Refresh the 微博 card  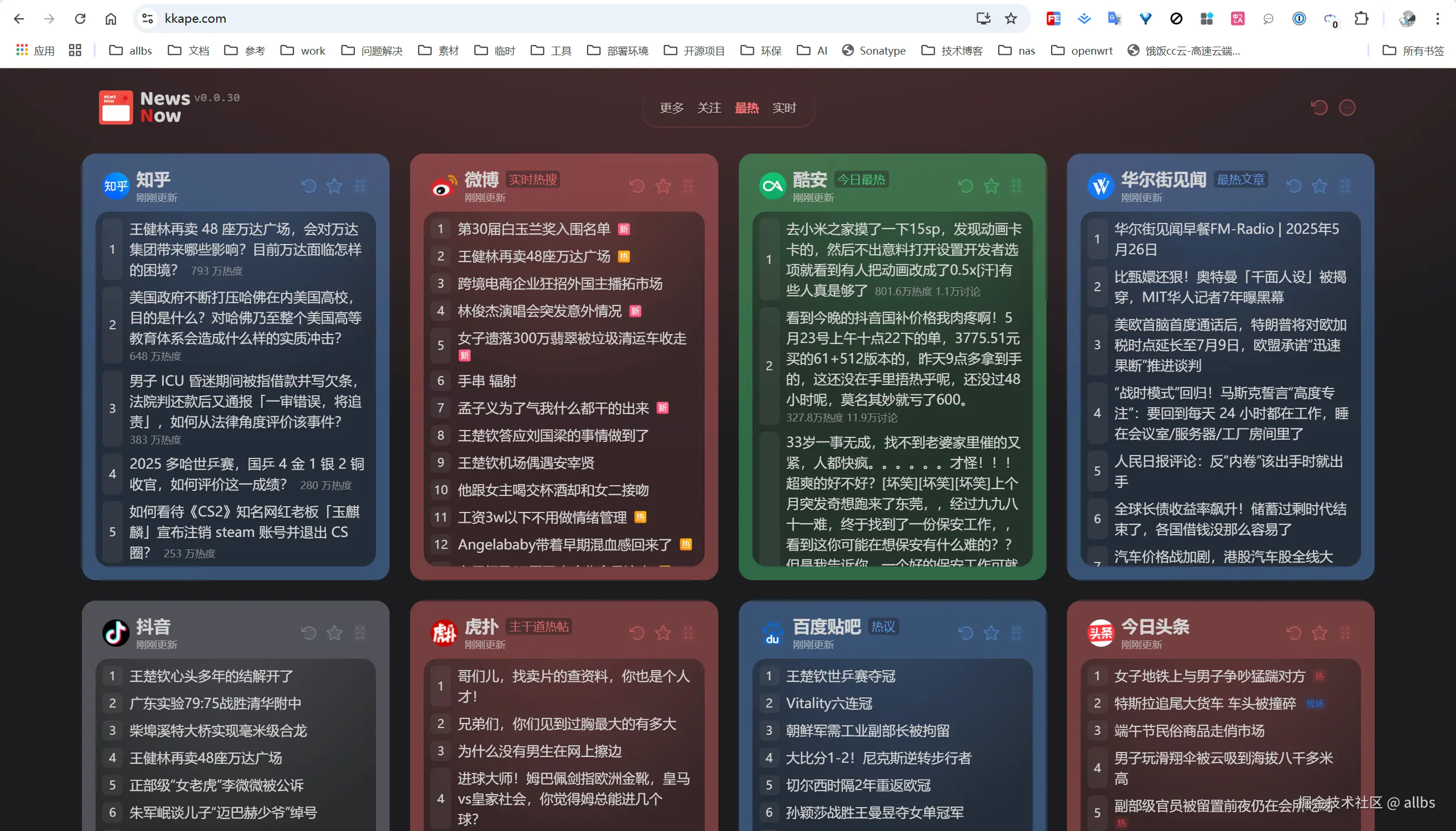[636, 185]
